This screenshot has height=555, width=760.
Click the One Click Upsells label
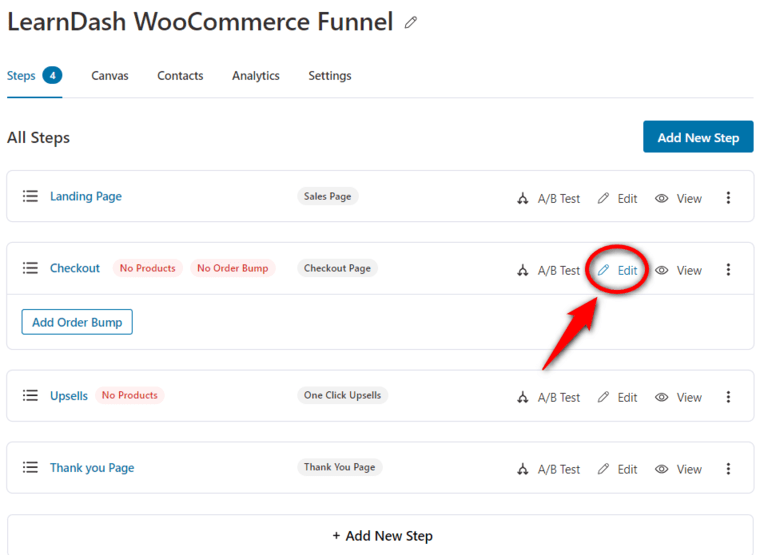343,396
